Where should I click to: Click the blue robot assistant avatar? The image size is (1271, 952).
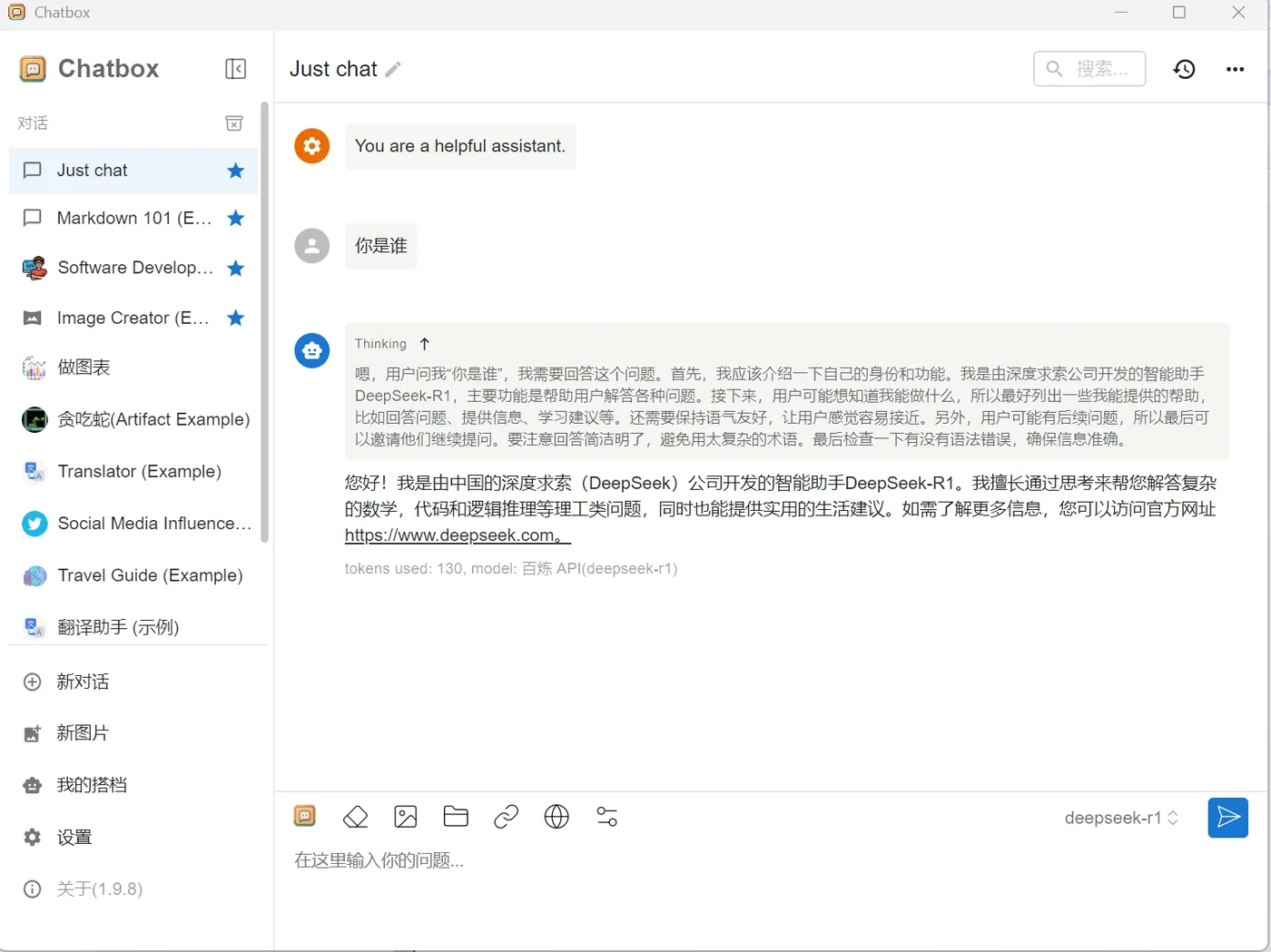(311, 350)
